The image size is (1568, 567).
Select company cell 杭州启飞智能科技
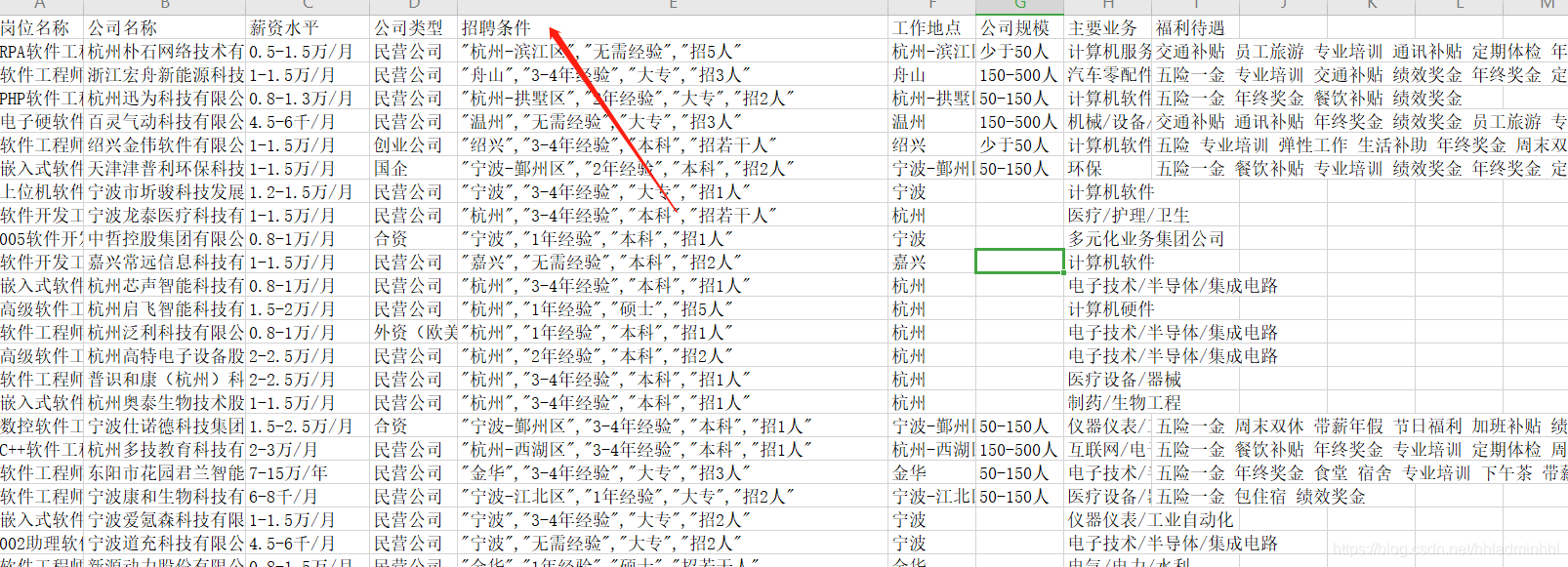[165, 309]
